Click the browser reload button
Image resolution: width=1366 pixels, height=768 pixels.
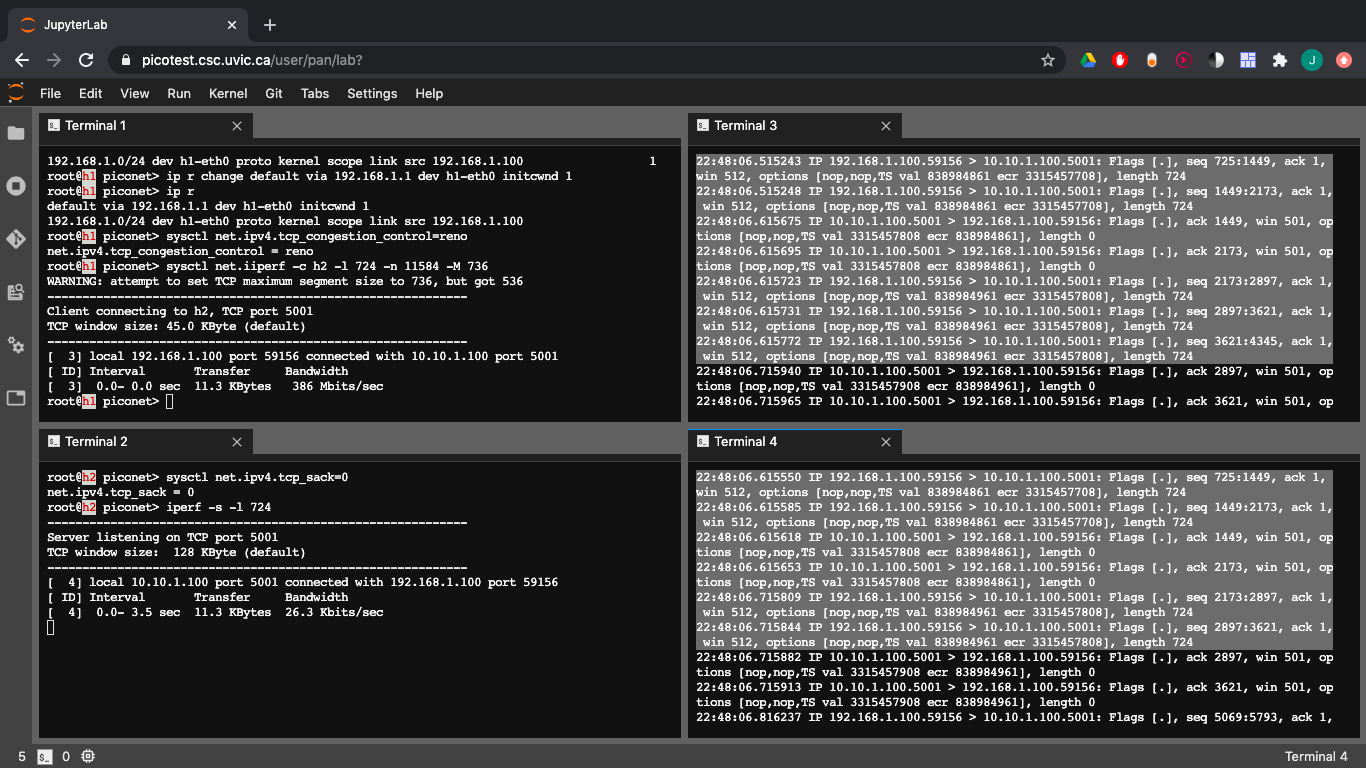[86, 60]
